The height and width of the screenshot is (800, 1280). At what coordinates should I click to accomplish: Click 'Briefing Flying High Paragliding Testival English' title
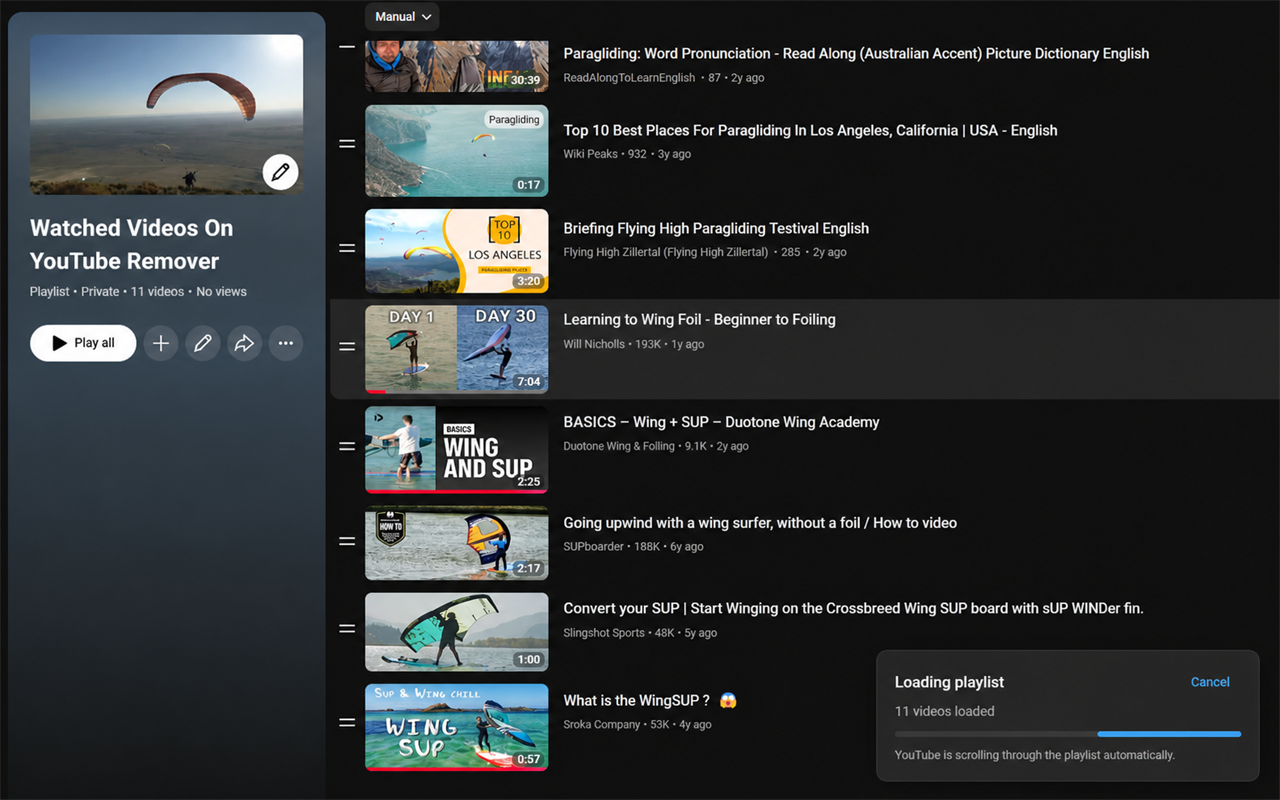pos(716,228)
